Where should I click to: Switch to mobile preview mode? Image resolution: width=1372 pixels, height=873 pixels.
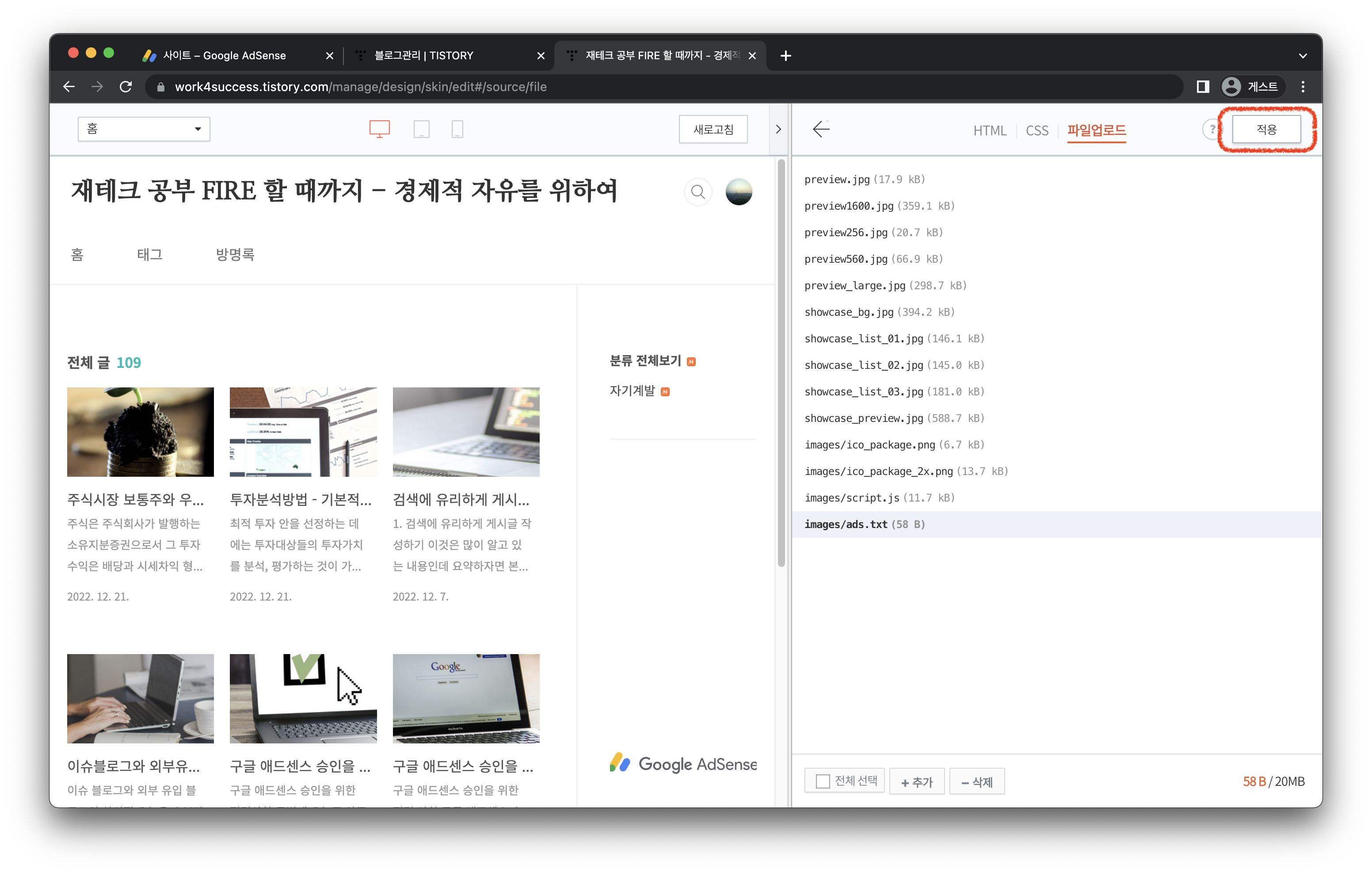[x=457, y=129]
